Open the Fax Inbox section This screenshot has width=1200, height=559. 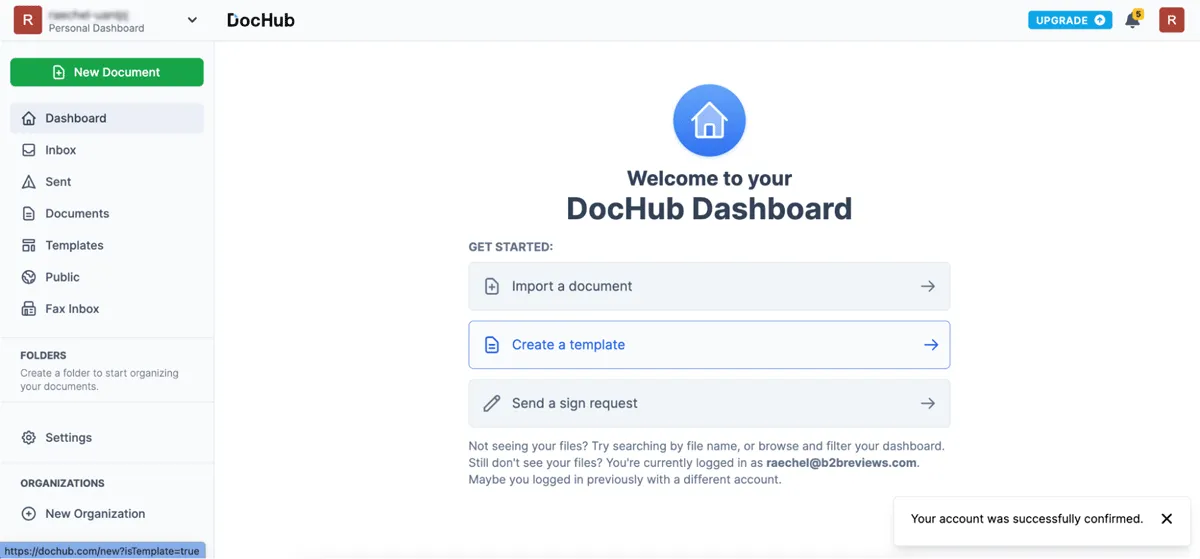tap(107, 309)
